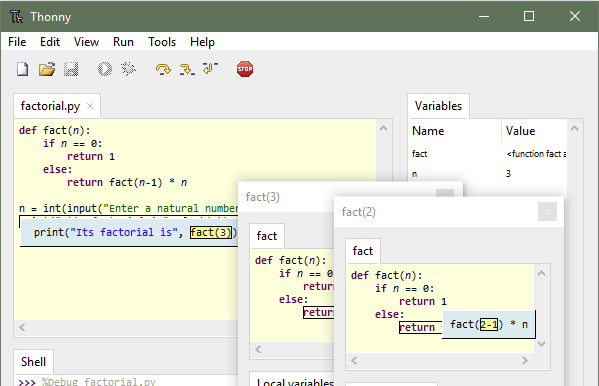Open the Tools menu
Screen dimensions: 599x386
(x=162, y=42)
